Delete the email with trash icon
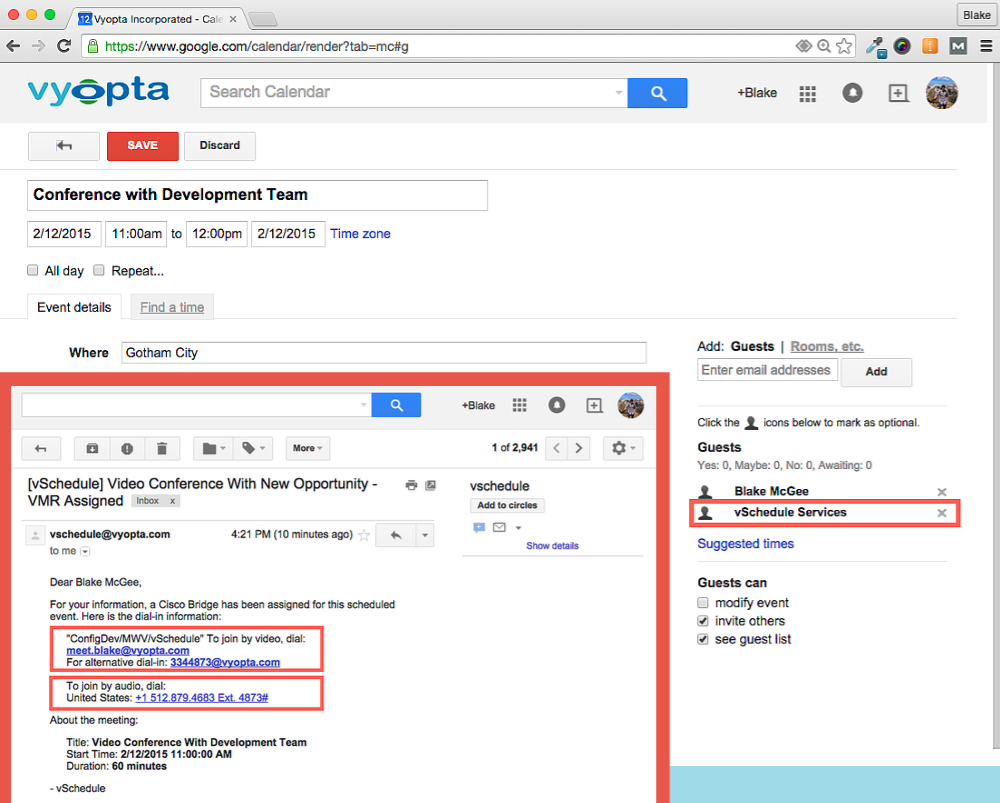The image size is (1000, 803). click(x=162, y=448)
